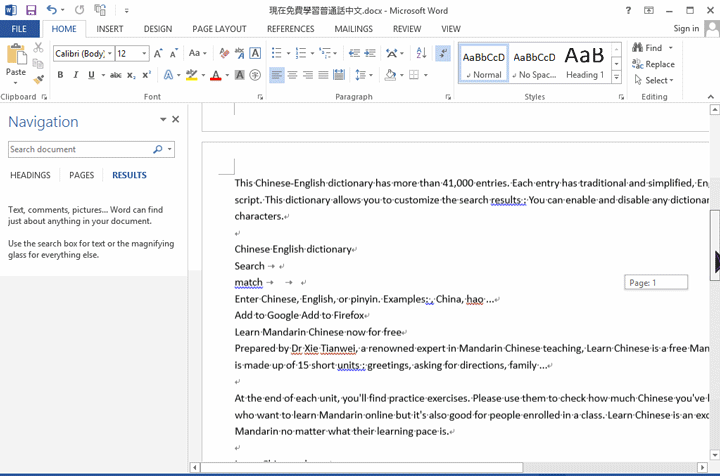Toggle Align Left paragraph button
720x476 pixels.
tap(276, 75)
